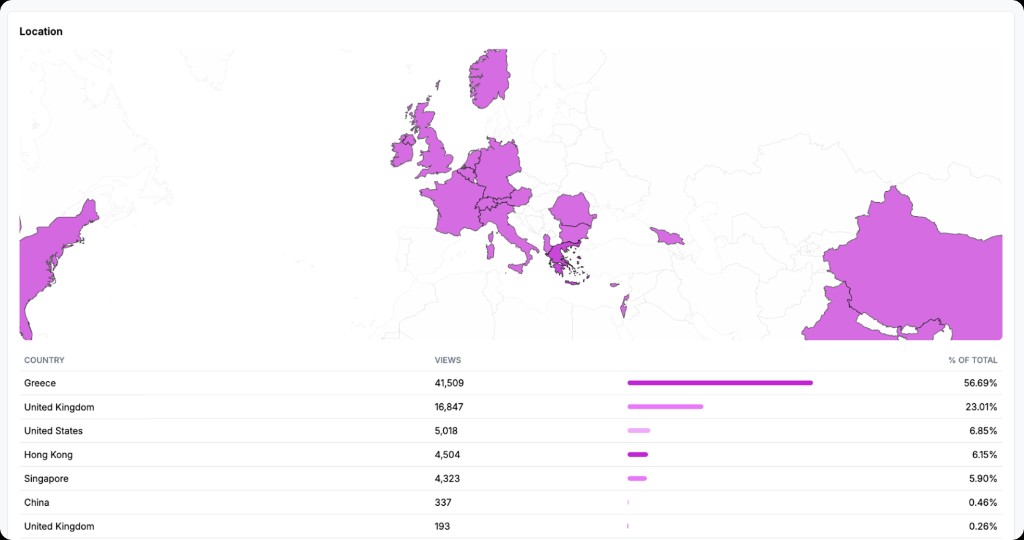This screenshot has height=540, width=1024.
Task: Click the % OF TOTAL column header
Action: (972, 360)
